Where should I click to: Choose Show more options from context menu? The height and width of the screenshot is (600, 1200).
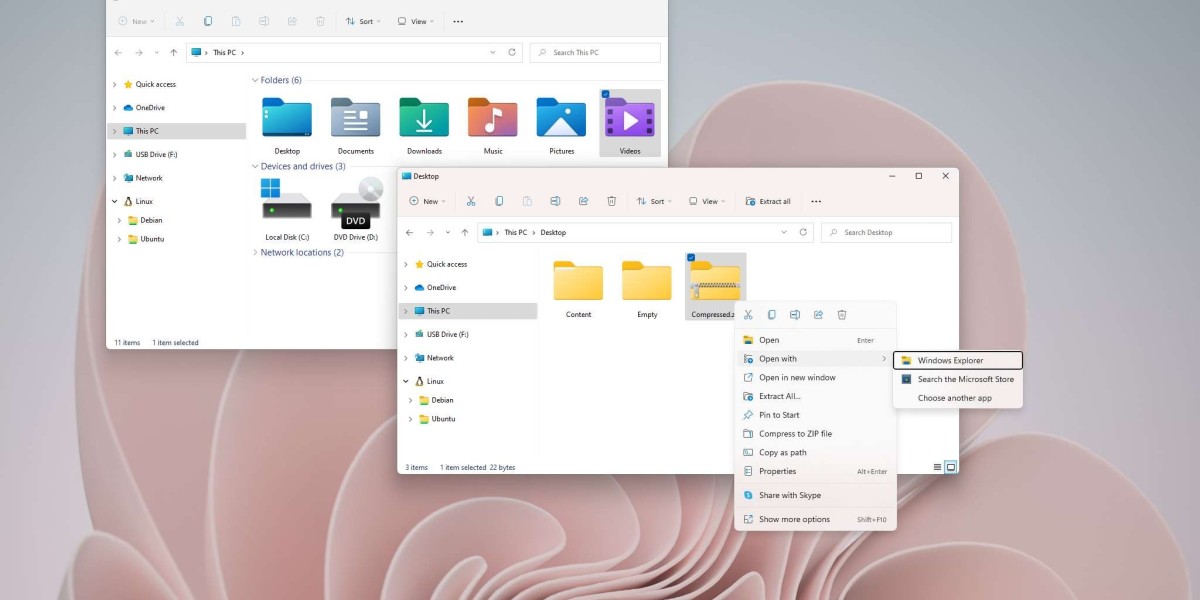point(815,519)
